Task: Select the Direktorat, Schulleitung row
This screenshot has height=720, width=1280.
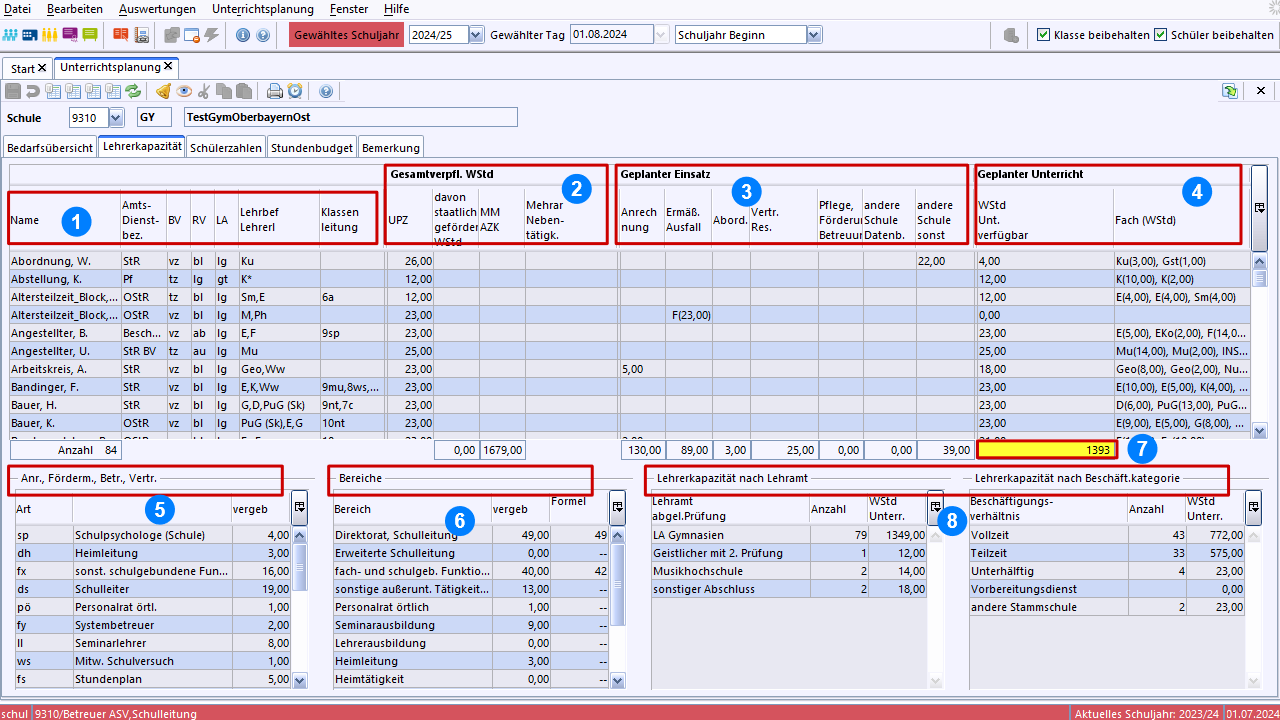Action: coord(471,535)
